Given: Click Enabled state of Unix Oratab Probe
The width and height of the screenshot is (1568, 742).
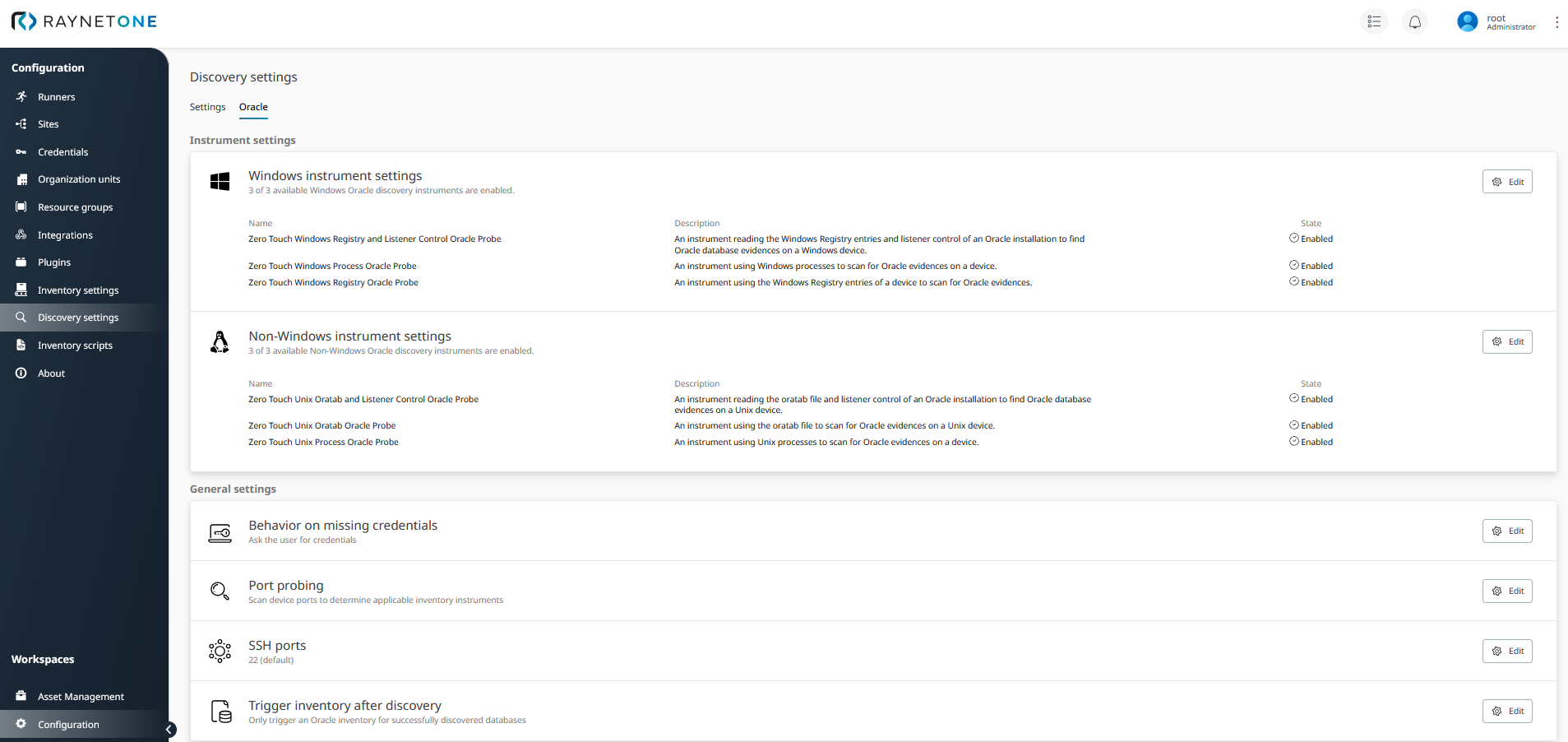Looking at the screenshot, I should 1311,425.
